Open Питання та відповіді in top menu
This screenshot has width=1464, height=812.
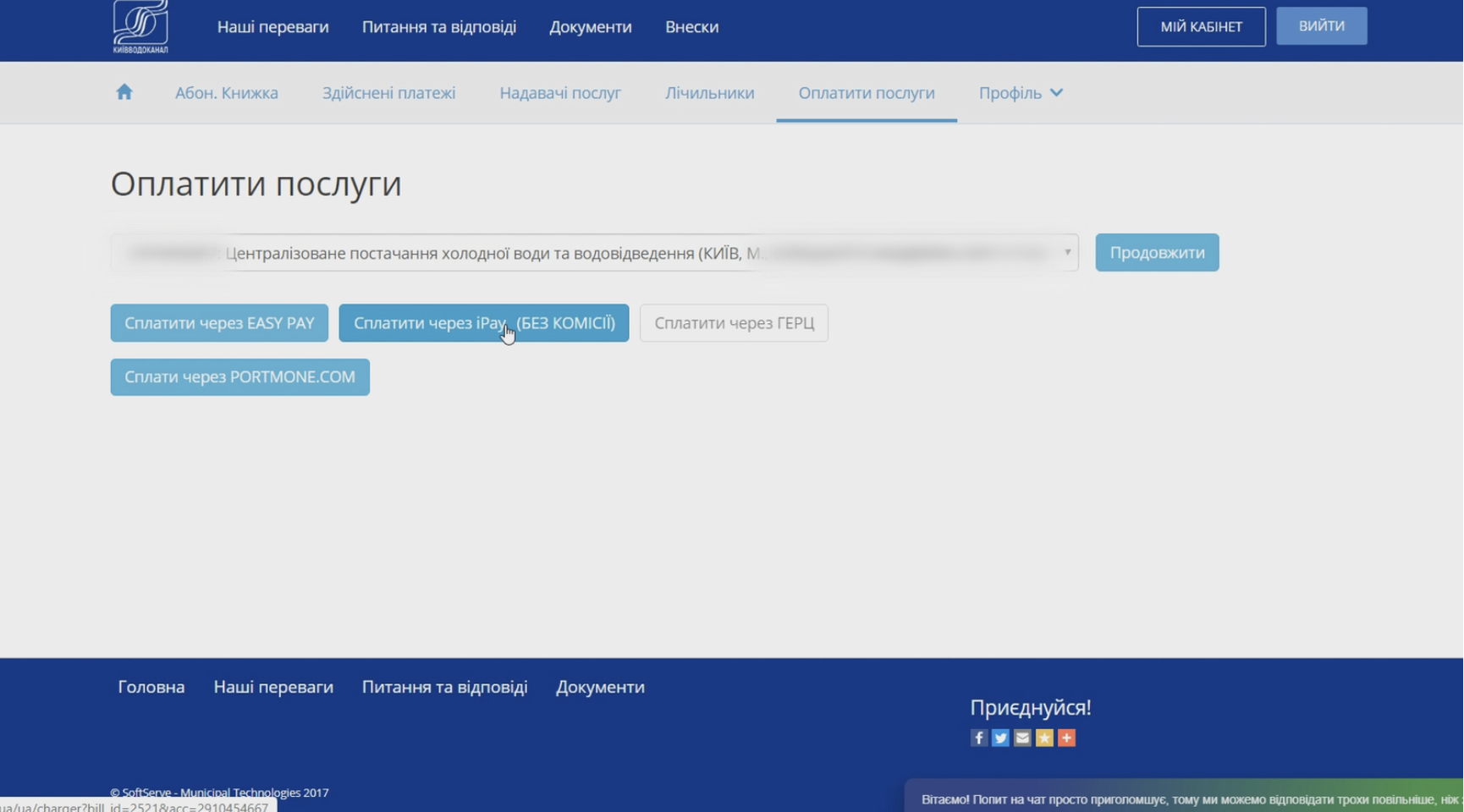click(x=439, y=27)
